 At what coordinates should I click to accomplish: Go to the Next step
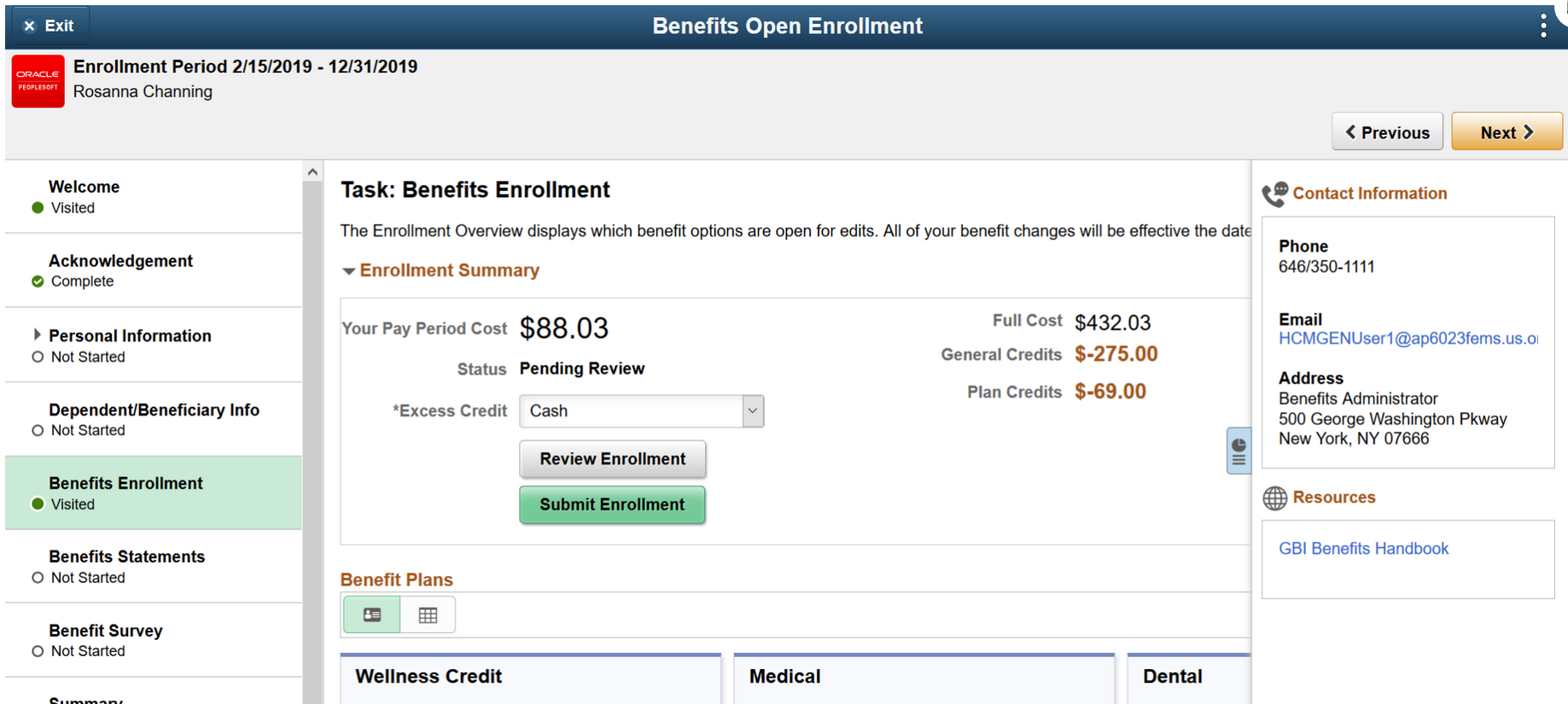[1507, 132]
